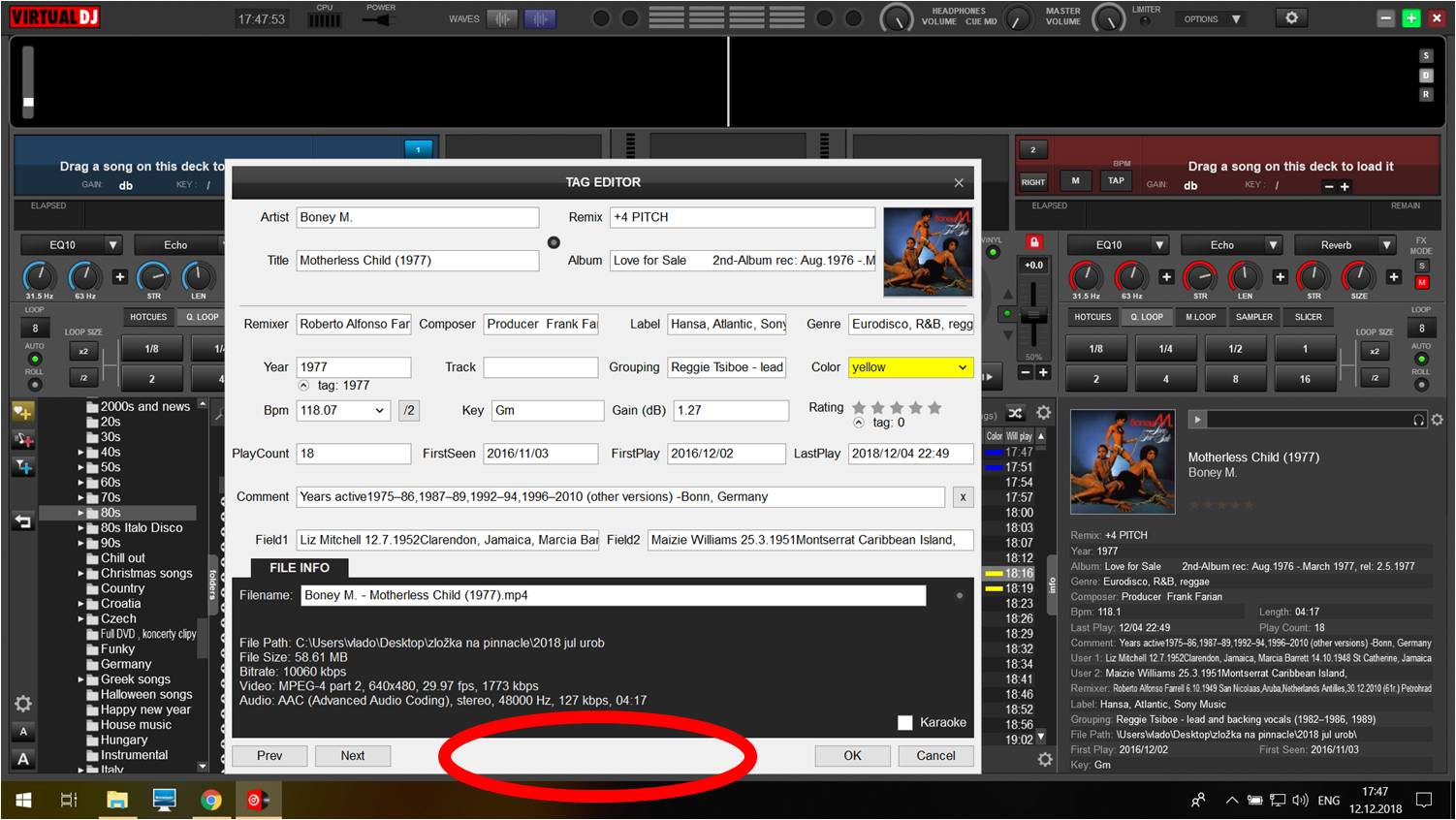Switch left deck to HOTCUES tab
Viewport: 1456px width, 820px height.
[148, 317]
